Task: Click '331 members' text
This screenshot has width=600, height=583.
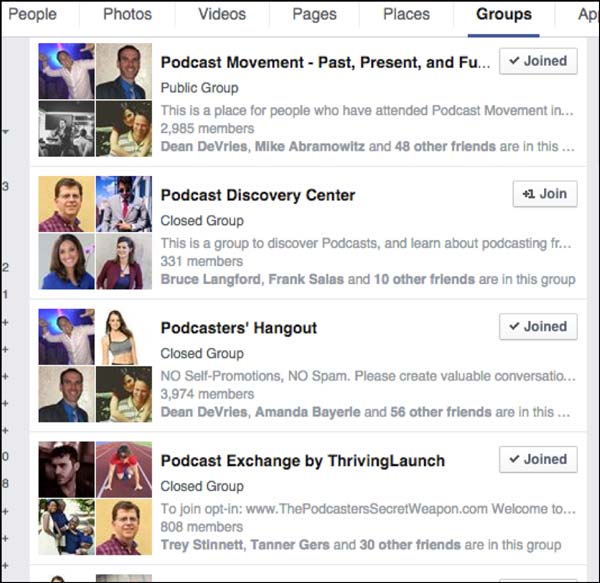Action: click(202, 261)
